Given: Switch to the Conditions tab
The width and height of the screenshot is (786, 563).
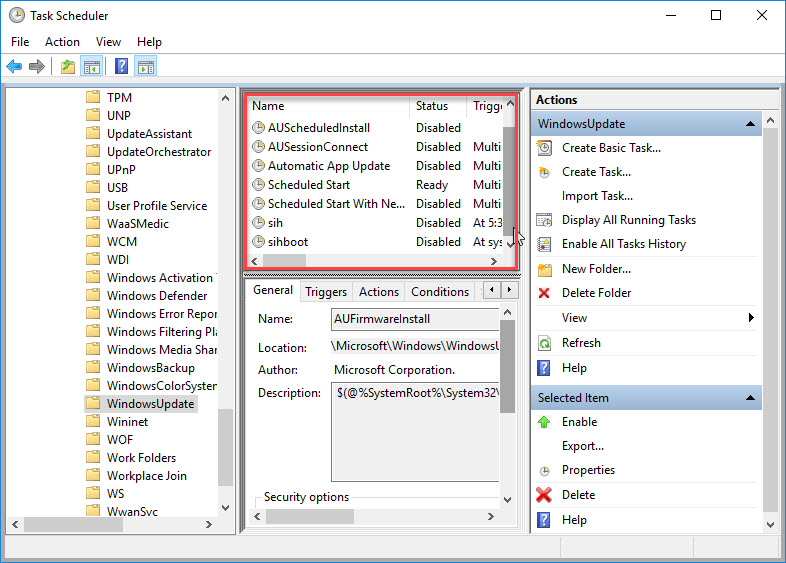Looking at the screenshot, I should coord(440,292).
